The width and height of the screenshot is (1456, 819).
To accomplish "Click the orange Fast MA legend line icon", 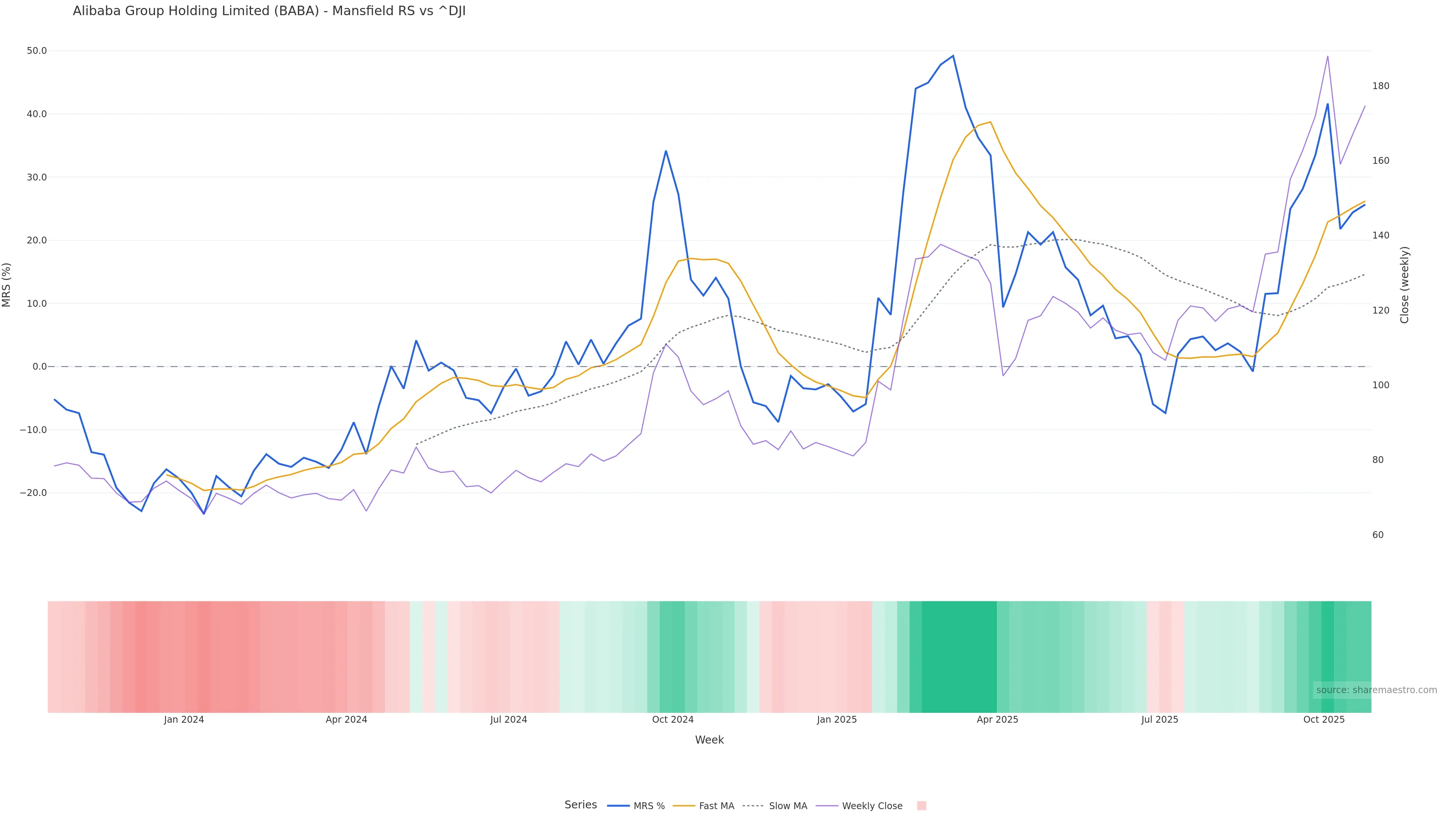I will click(684, 805).
